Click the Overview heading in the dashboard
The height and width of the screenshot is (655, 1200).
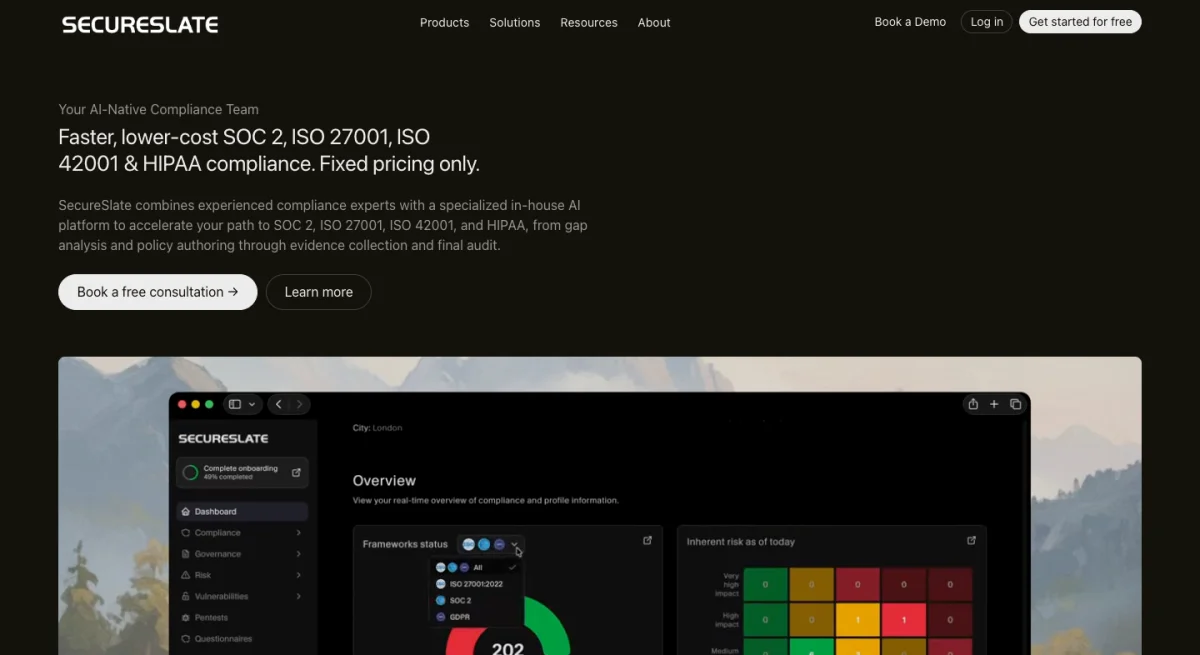click(x=384, y=480)
